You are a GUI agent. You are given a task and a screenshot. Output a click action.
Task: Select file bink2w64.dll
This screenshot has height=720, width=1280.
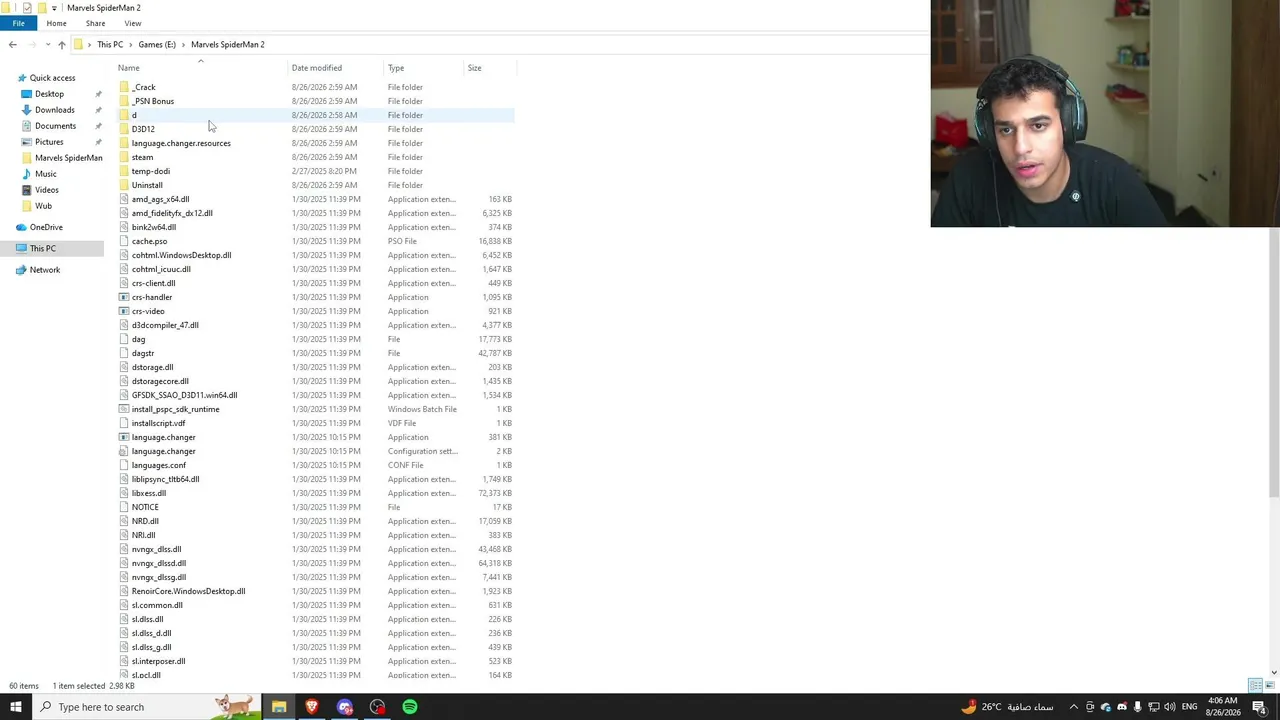(x=154, y=227)
